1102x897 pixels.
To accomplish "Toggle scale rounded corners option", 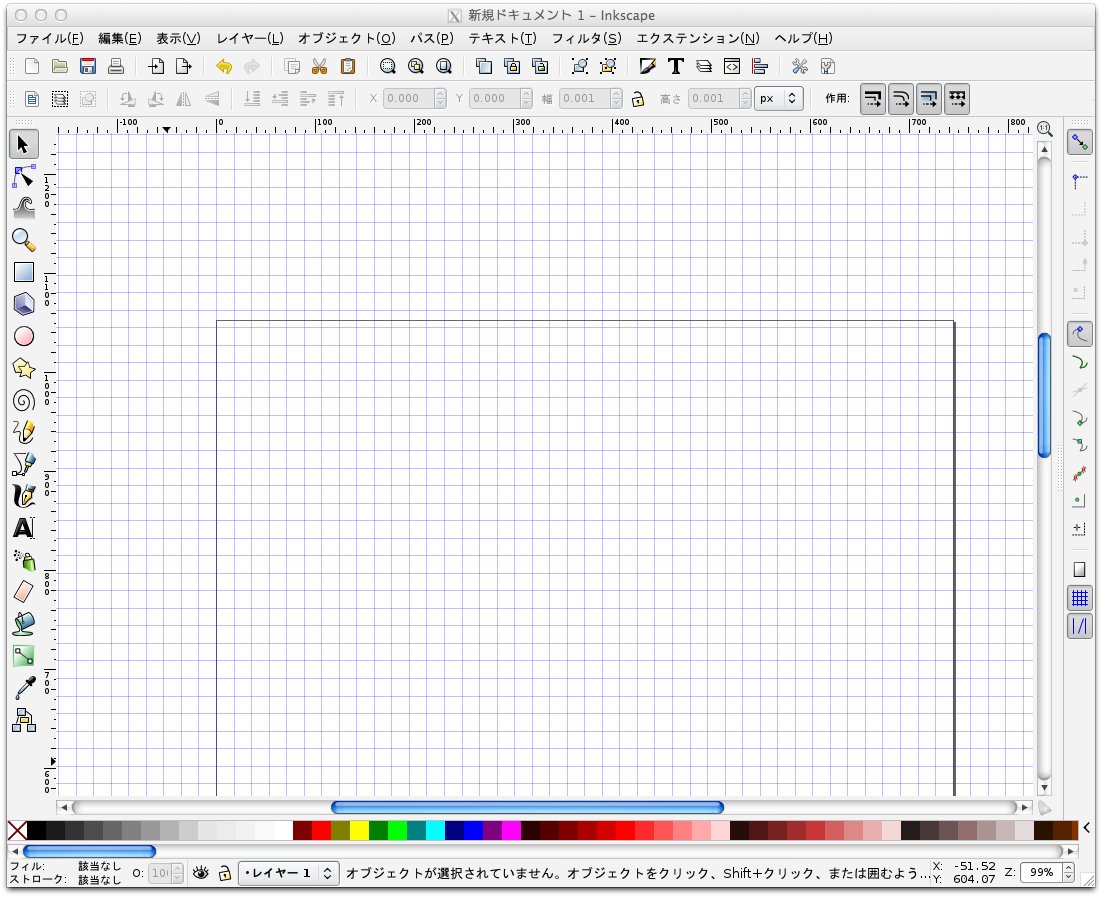I will tap(901, 98).
